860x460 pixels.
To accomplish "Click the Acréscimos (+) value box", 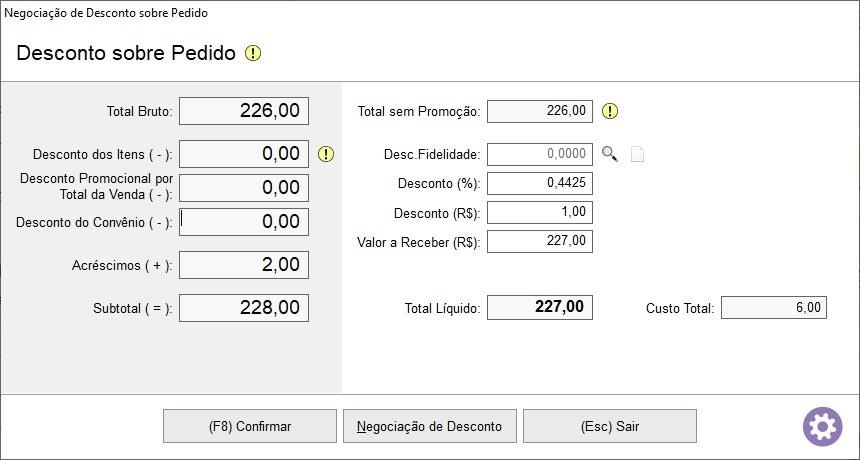I will pyautogui.click(x=244, y=265).
